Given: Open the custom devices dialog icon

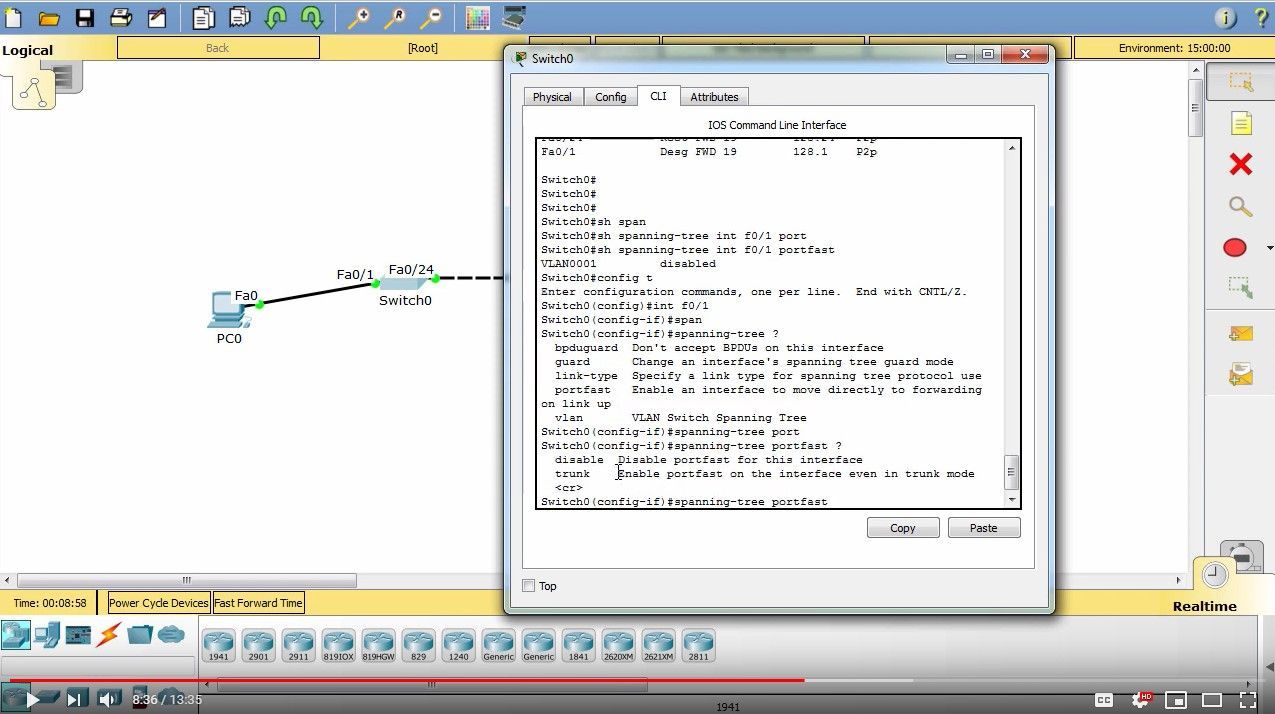Looking at the screenshot, I should click(x=514, y=18).
